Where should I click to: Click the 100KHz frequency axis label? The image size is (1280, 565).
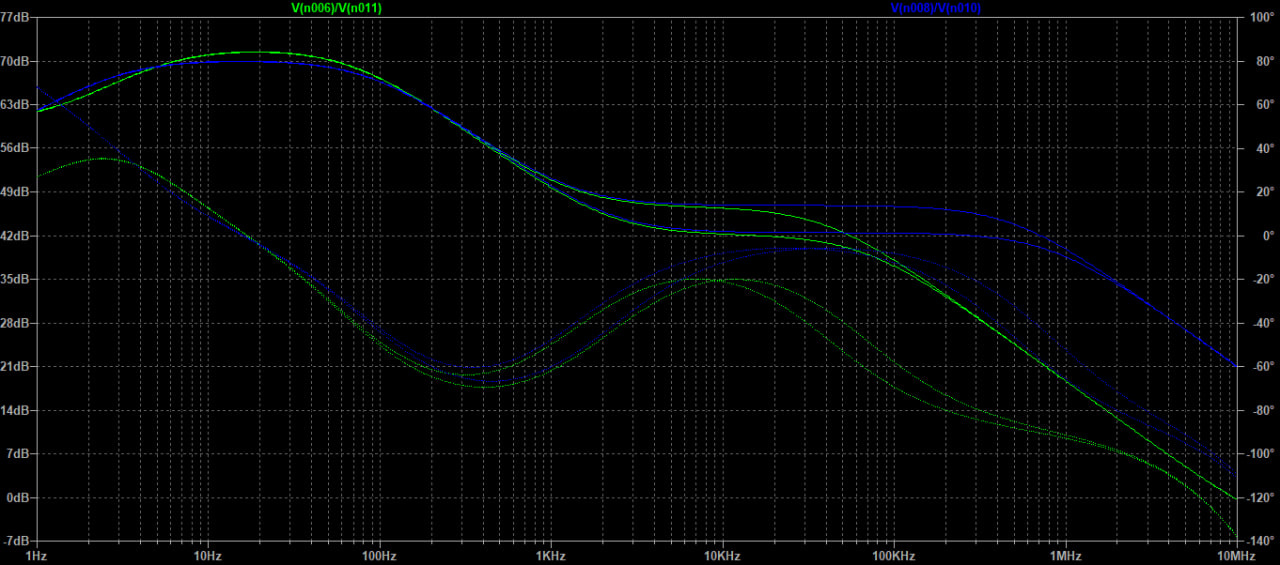coord(893,555)
